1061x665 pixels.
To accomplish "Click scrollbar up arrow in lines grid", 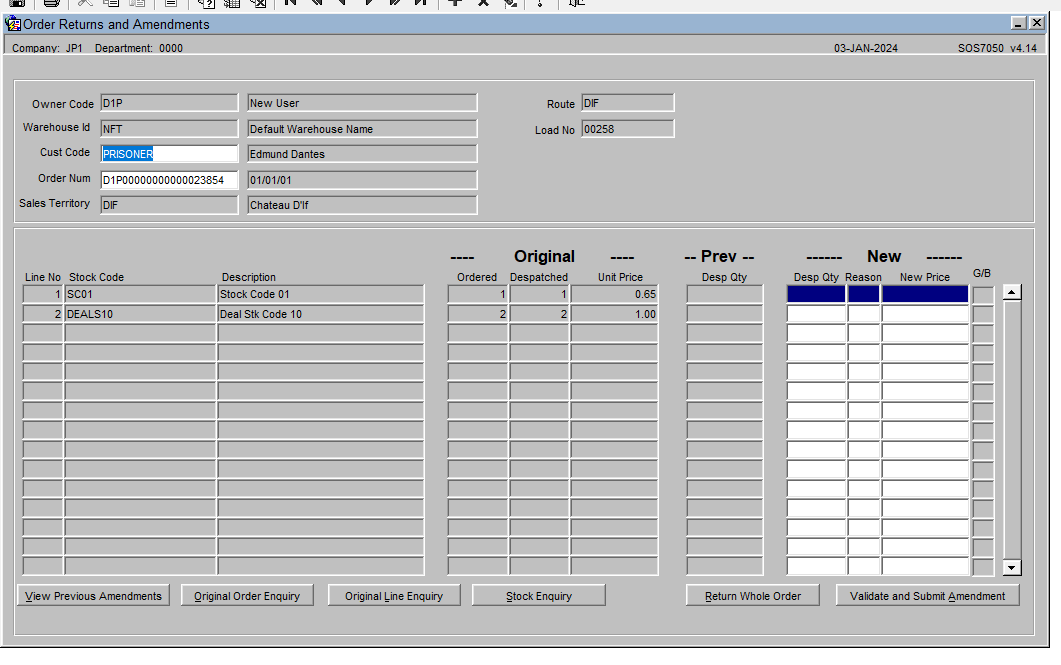I will 1012,292.
